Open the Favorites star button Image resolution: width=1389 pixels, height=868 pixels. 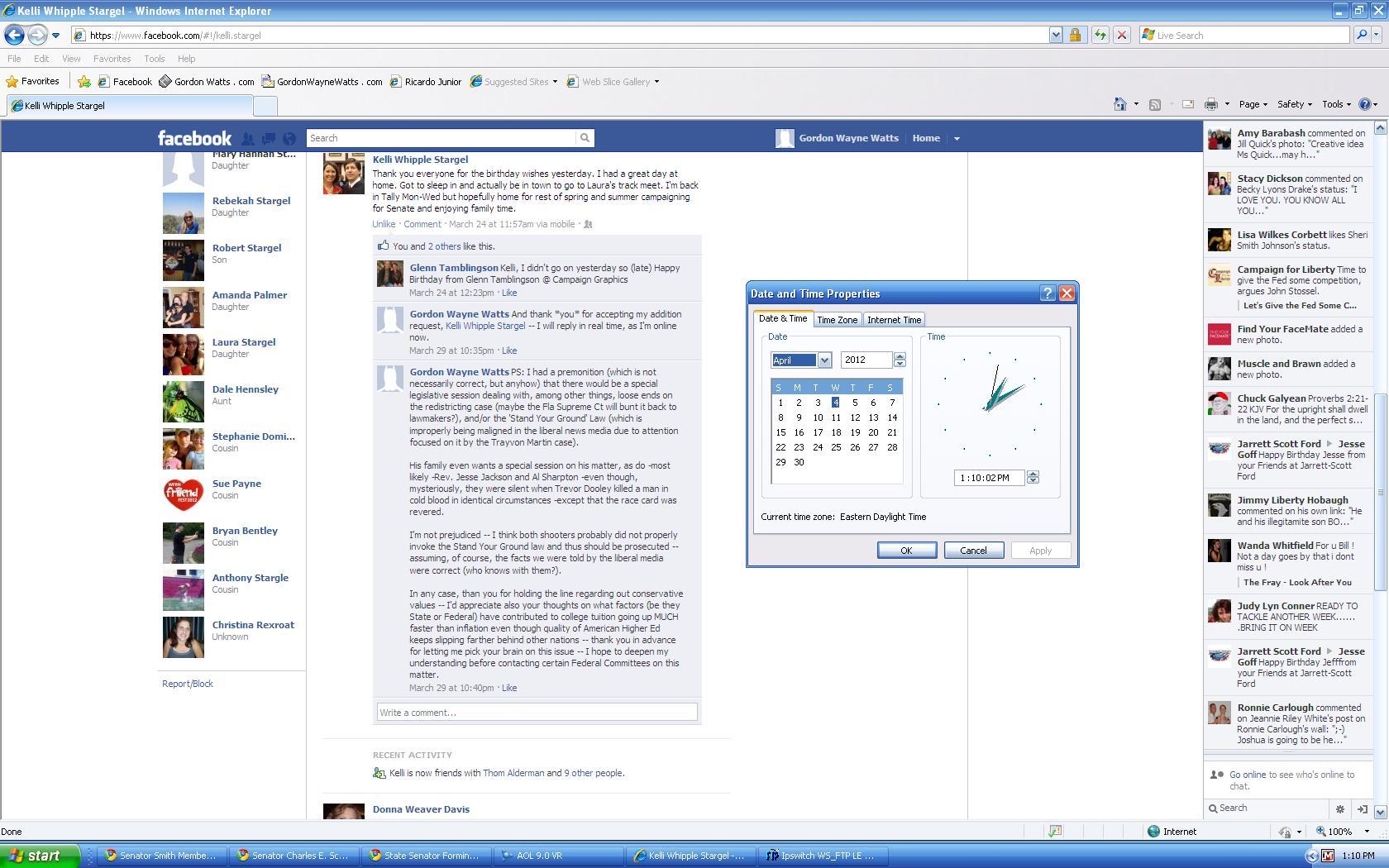pyautogui.click(x=33, y=81)
